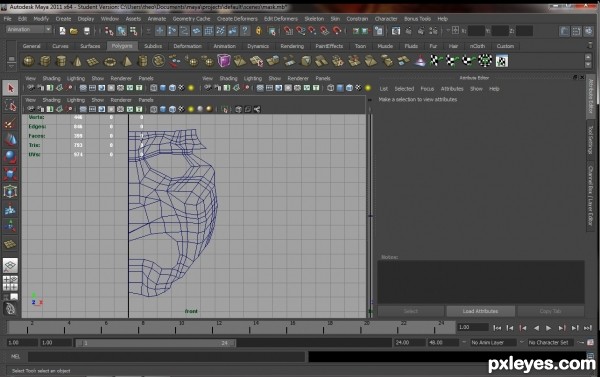Play the animation forwards
600x377 pixels.
pos(548,328)
